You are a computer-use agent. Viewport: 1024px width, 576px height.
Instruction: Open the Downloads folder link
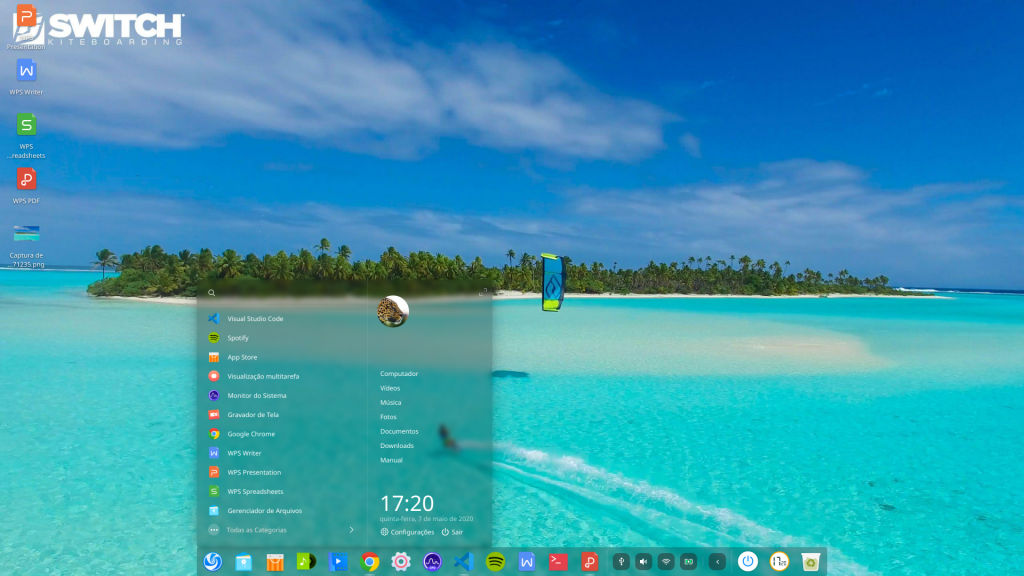(x=396, y=445)
